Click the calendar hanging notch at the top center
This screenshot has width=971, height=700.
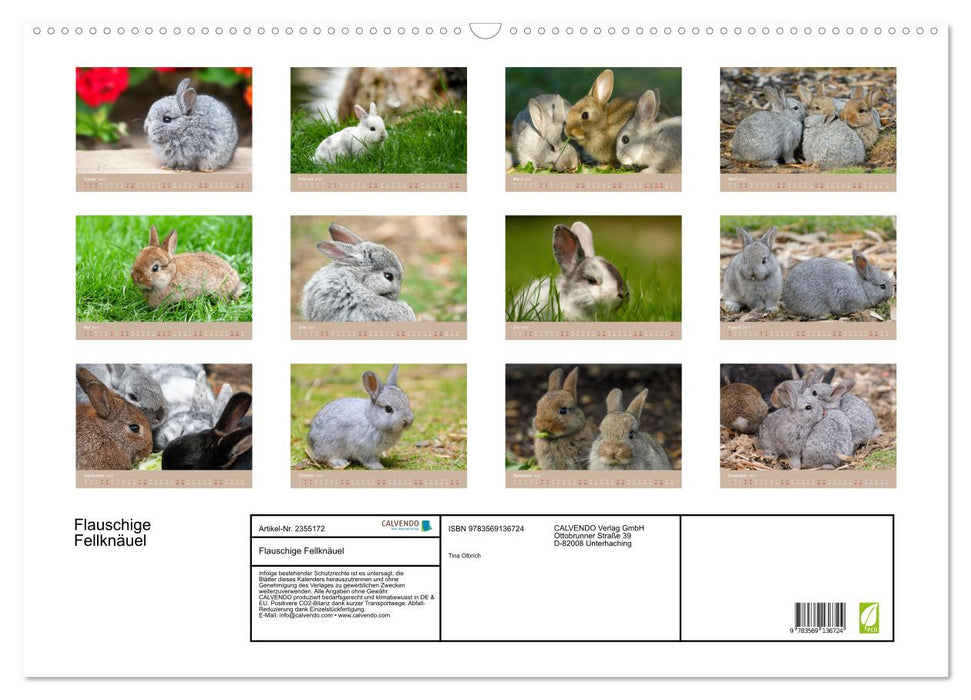485,31
